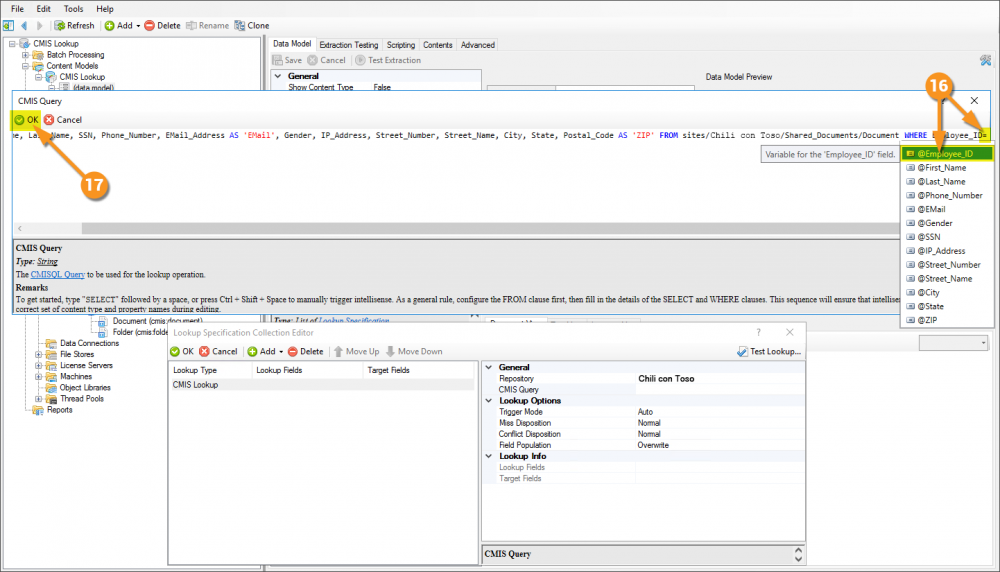Image resolution: width=1000 pixels, height=572 pixels.
Task: Click the horizontal scrollbar under the query text
Action: (400, 229)
